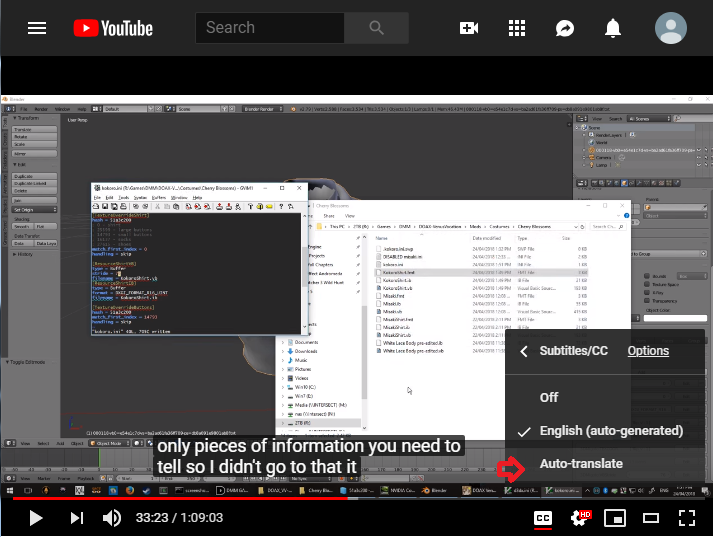This screenshot has height=537, width=713.
Task: Choose the Auto-translate option
Action: coord(605,464)
